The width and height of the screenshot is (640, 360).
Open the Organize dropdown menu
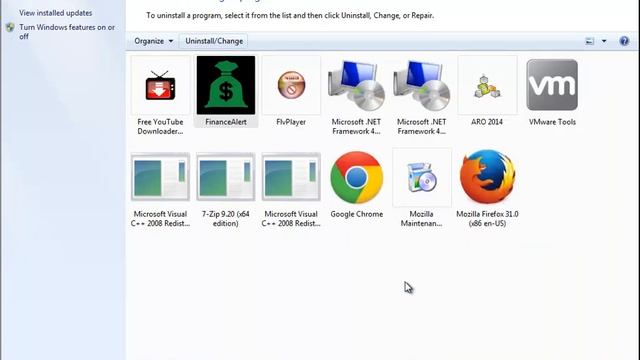coord(153,41)
